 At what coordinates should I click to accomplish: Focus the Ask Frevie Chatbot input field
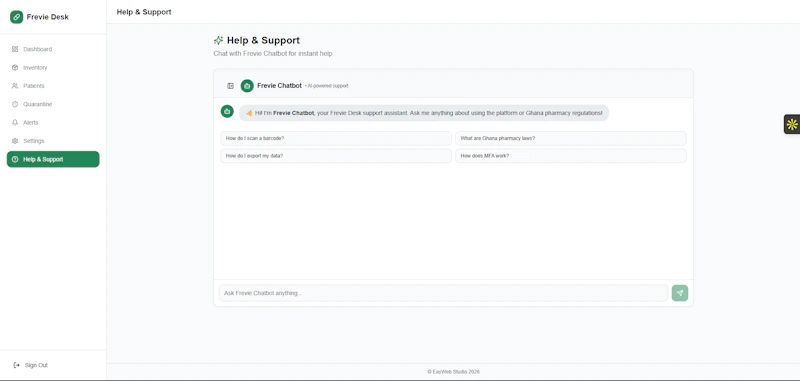[x=443, y=293]
